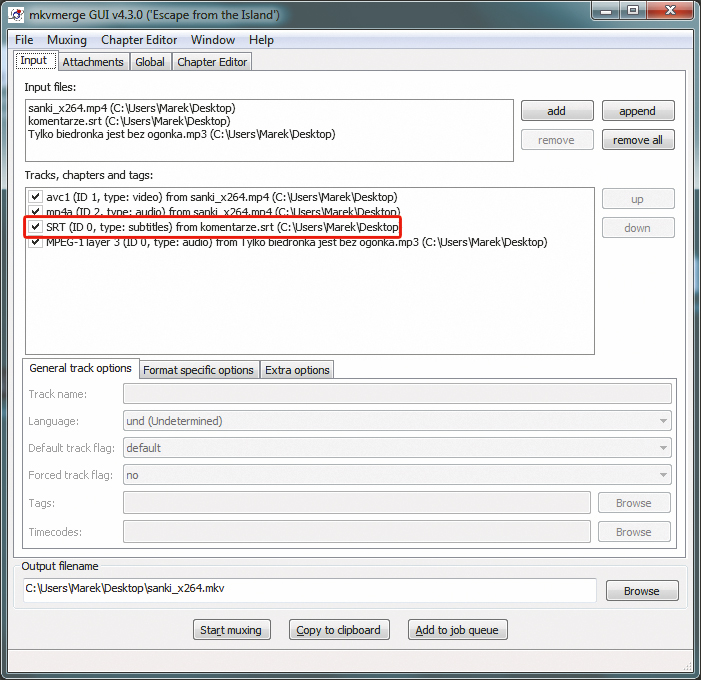Switch to the Attachments tab
The image size is (701, 680).
tap(94, 62)
